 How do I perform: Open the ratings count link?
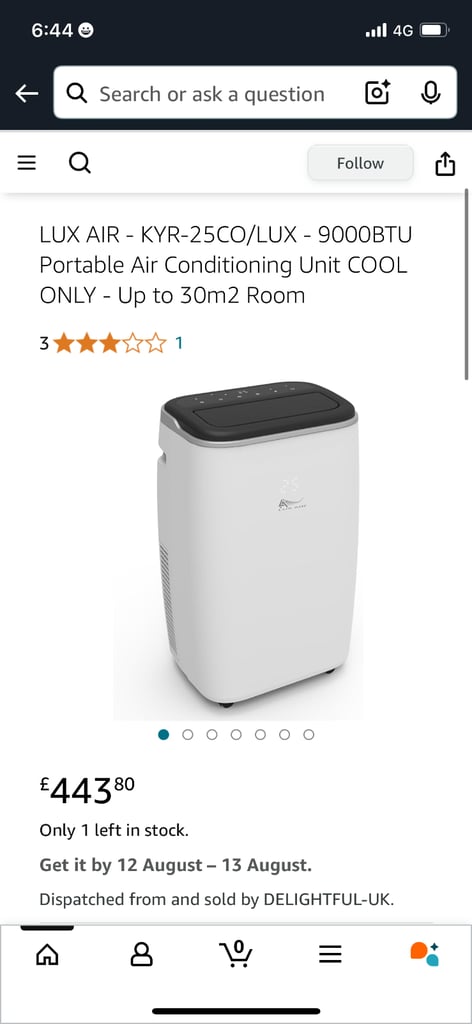pos(178,343)
